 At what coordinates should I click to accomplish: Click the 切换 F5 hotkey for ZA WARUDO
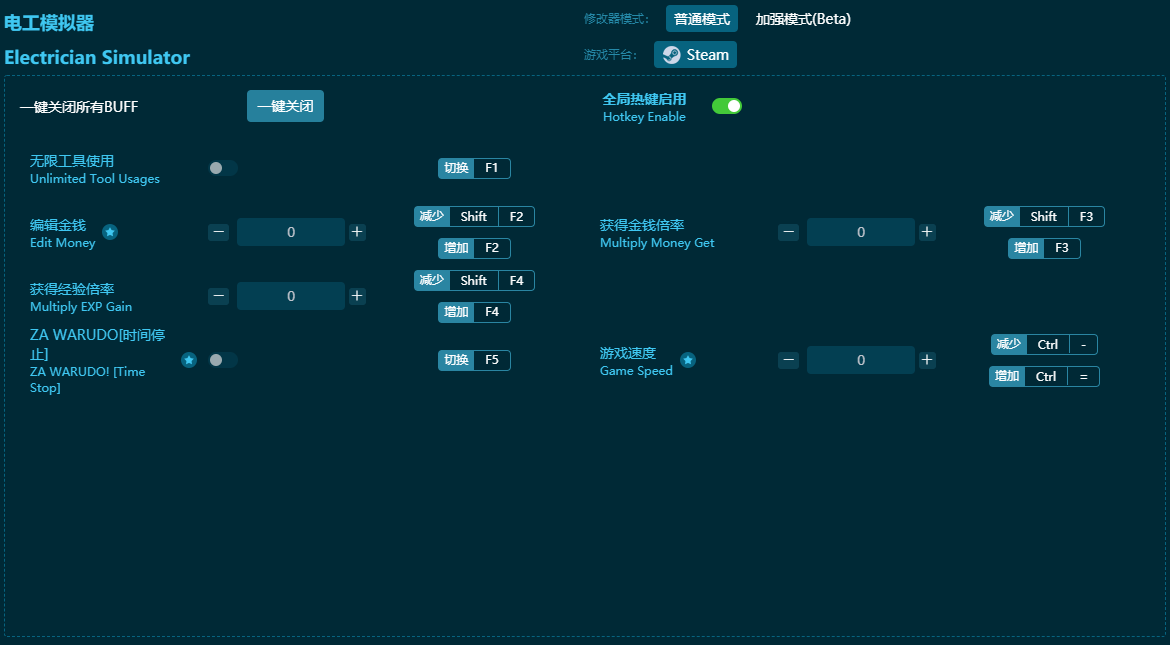473,360
